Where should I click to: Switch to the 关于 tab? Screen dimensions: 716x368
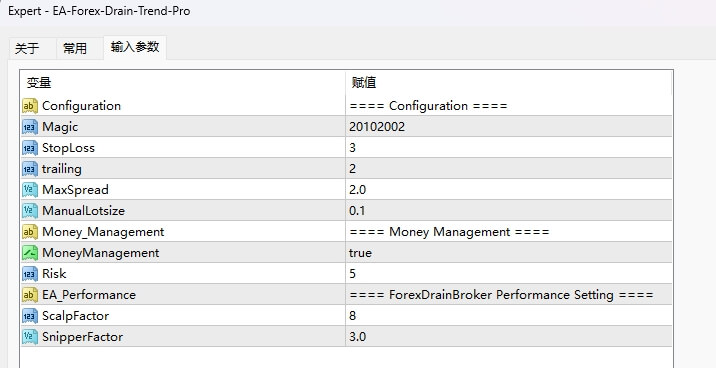point(32,48)
